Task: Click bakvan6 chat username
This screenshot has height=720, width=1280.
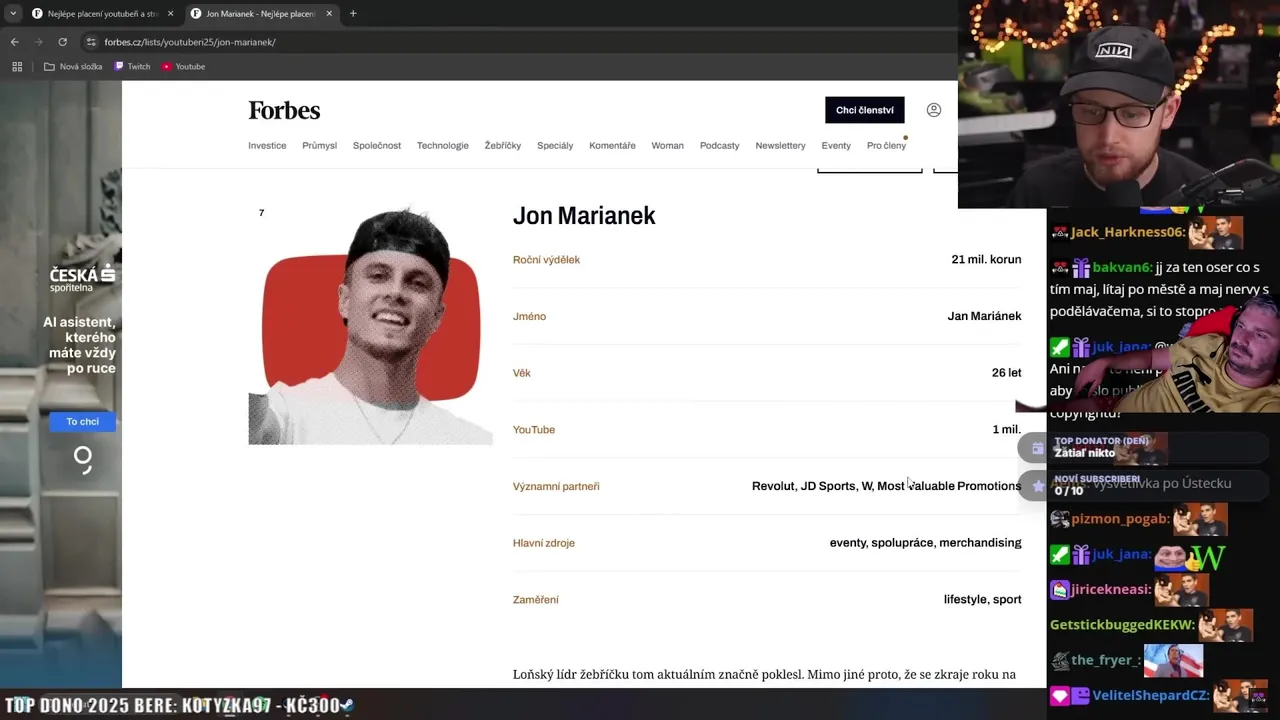Action: click(x=1121, y=268)
